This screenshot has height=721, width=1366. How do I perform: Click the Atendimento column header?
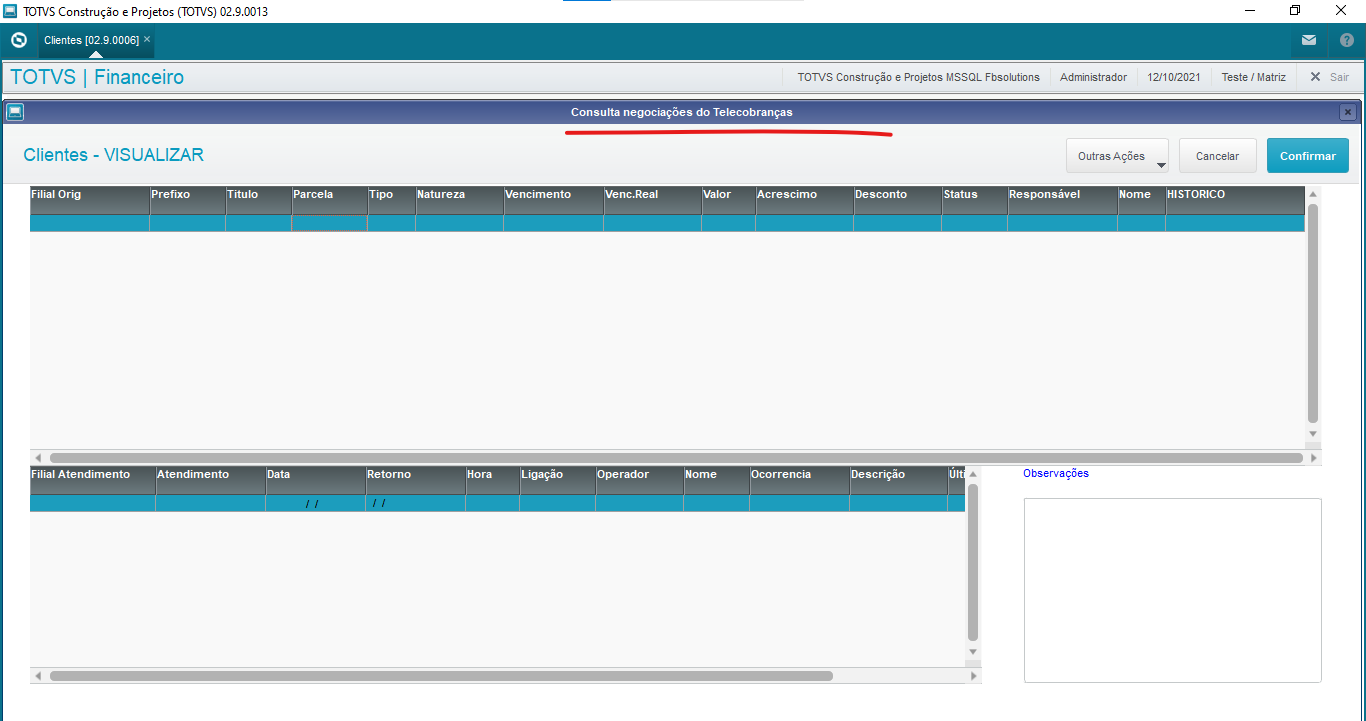[x=210, y=480]
